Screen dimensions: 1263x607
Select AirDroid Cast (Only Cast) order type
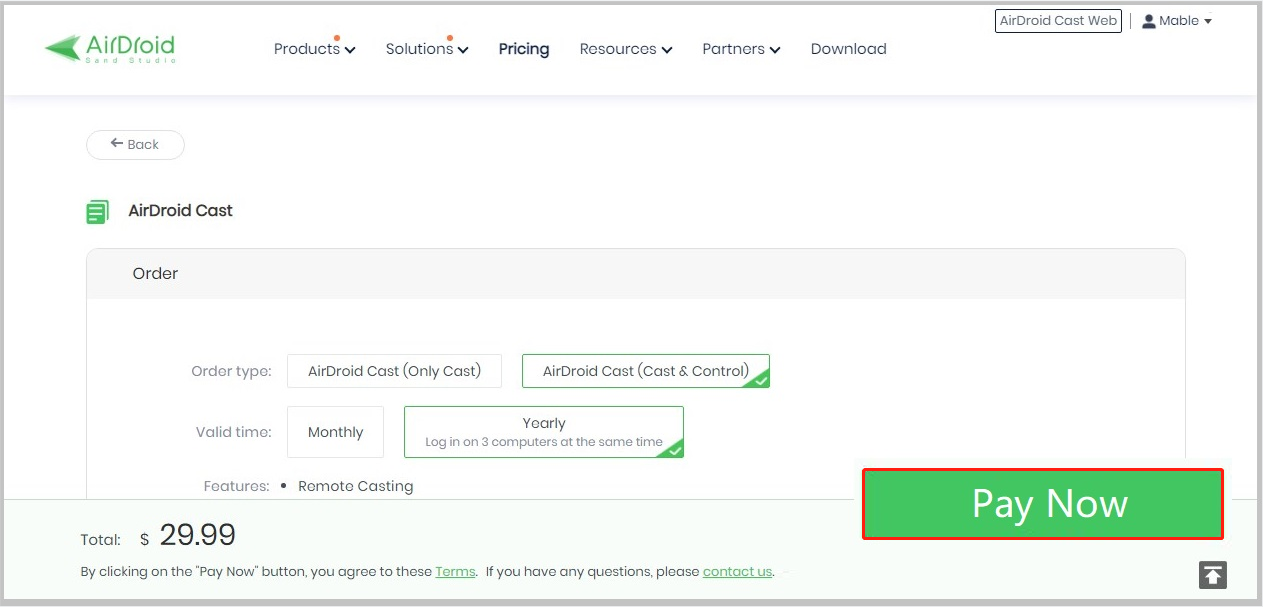point(394,371)
